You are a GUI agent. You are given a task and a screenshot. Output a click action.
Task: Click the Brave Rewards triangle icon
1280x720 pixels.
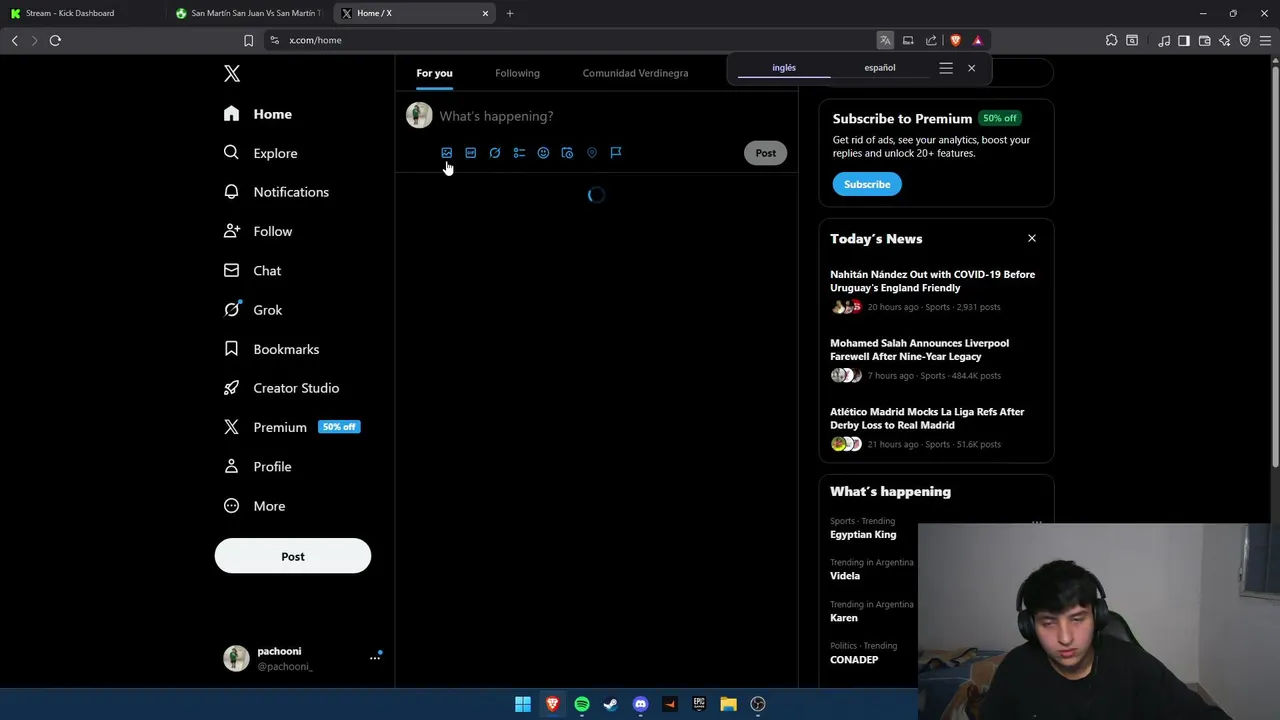coord(978,40)
